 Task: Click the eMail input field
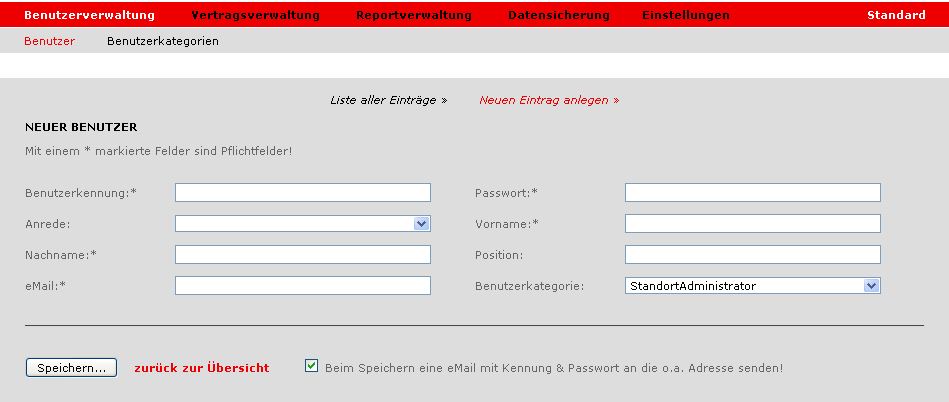tap(303, 285)
